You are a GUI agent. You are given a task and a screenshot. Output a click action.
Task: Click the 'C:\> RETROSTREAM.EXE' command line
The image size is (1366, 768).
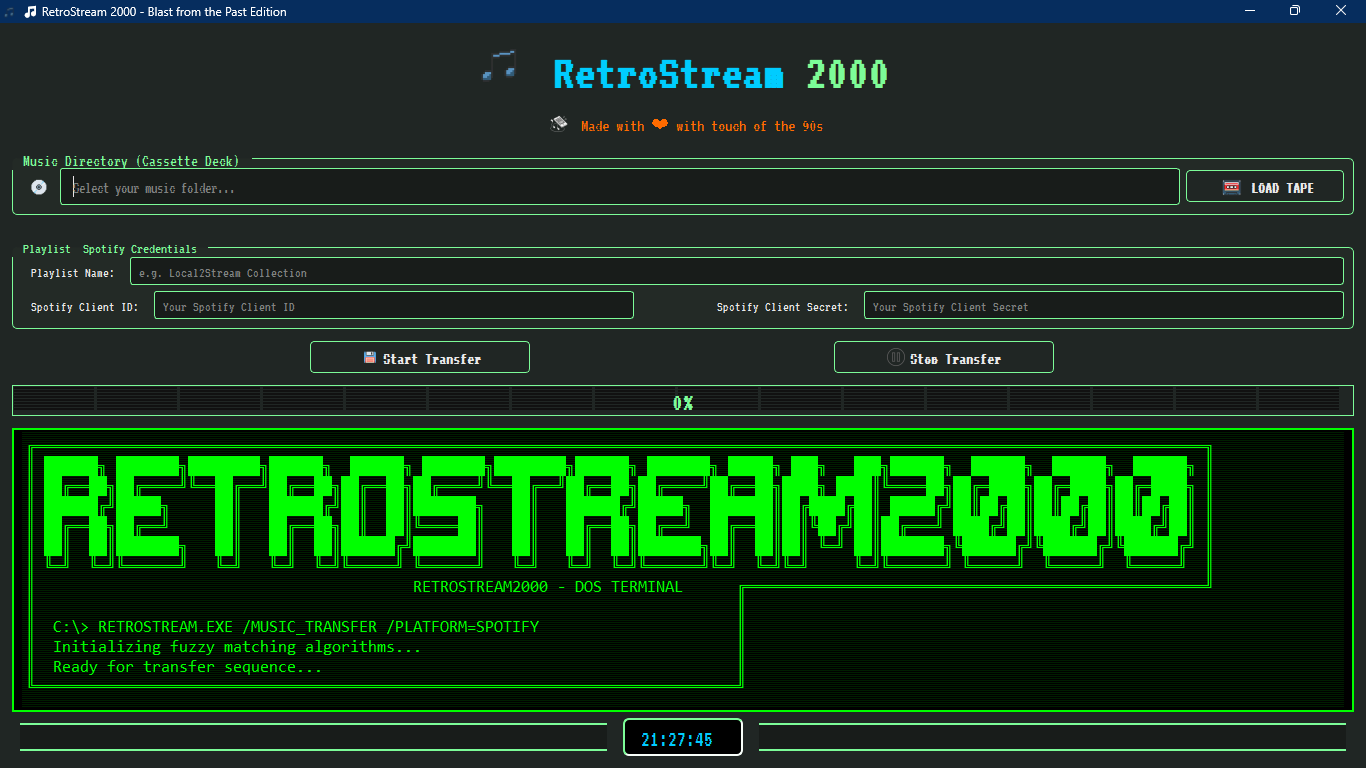coord(296,627)
